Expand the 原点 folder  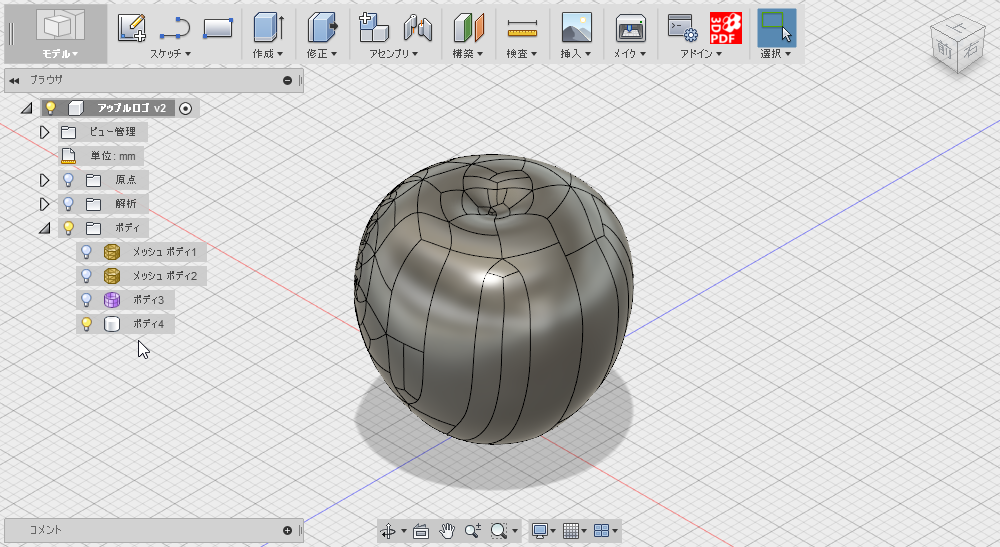click(x=44, y=180)
